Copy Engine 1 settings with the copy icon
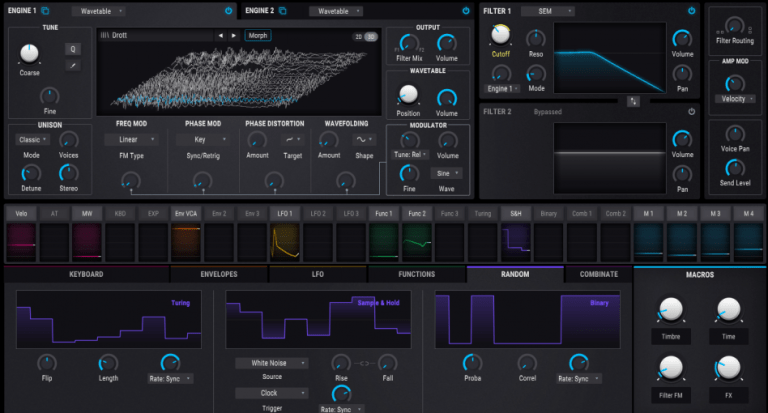The height and width of the screenshot is (413, 768). [46, 11]
